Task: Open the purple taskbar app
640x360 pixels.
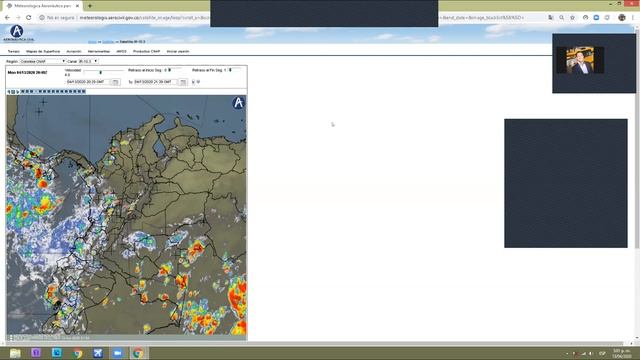Action: [36, 353]
